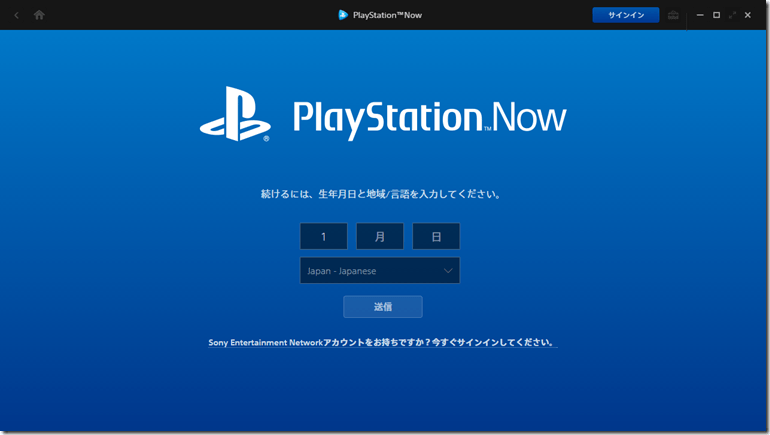Screen dimensions: 770x435
Task: Click the サインイン sign-in button
Action: 626,15
